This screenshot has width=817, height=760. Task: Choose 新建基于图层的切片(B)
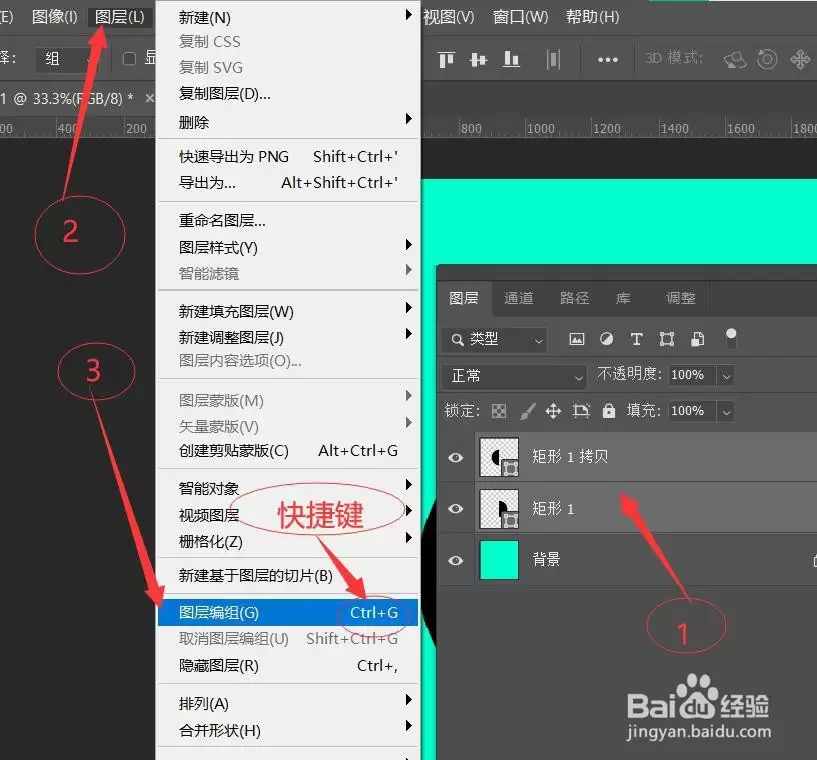point(288,576)
